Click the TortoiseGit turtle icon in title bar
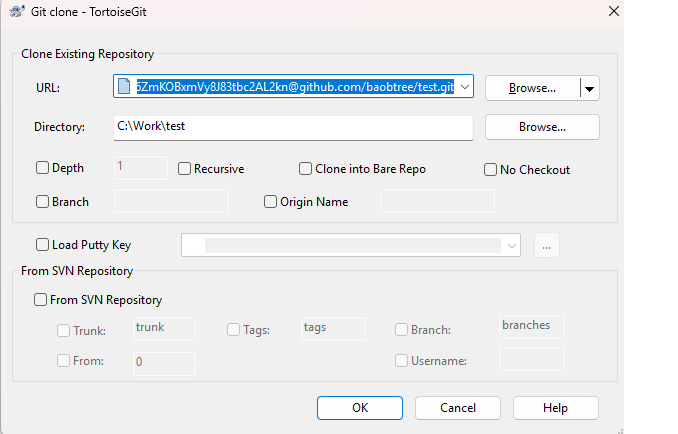 click(x=16, y=11)
